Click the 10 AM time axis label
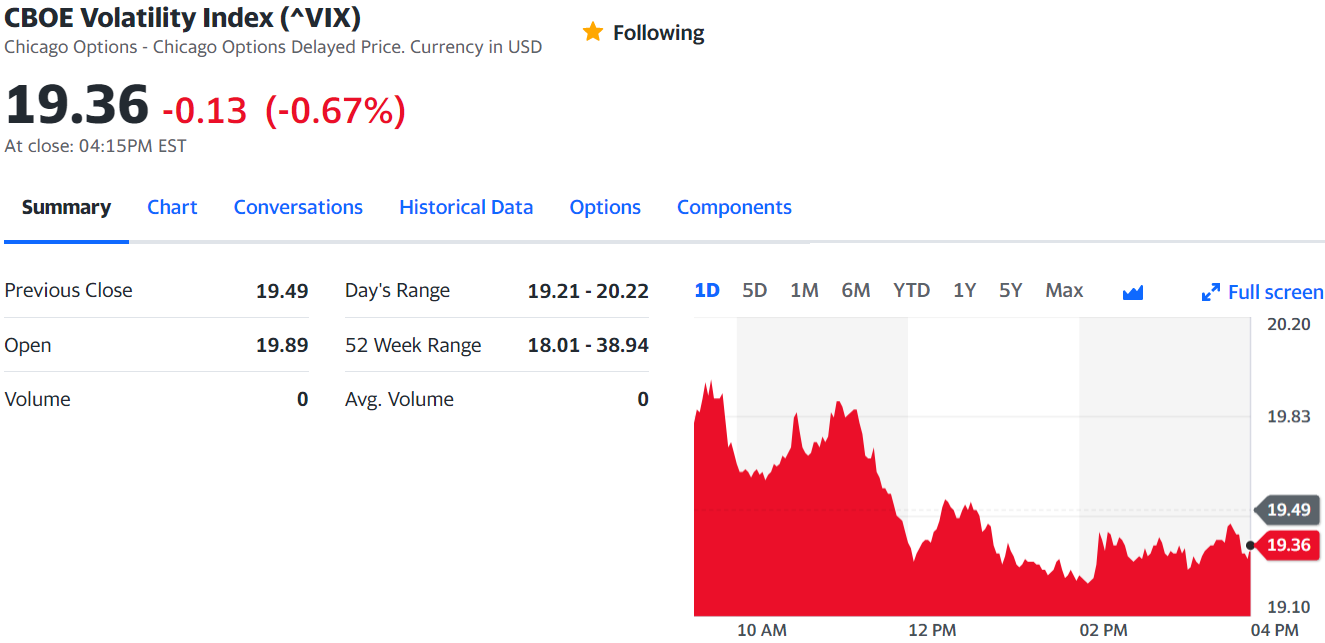 (x=762, y=630)
